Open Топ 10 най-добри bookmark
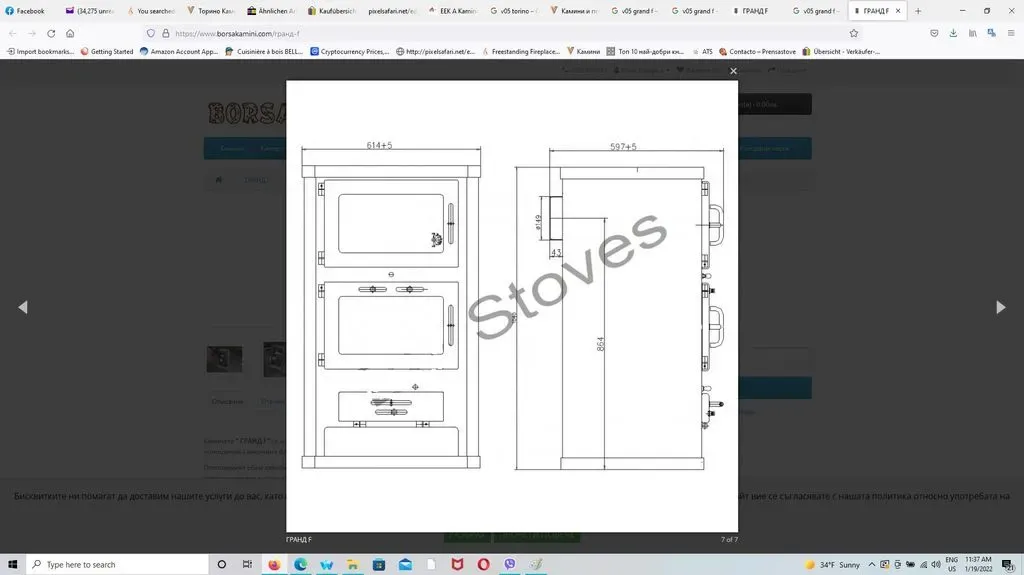The height and width of the screenshot is (575, 1024). 645,52
